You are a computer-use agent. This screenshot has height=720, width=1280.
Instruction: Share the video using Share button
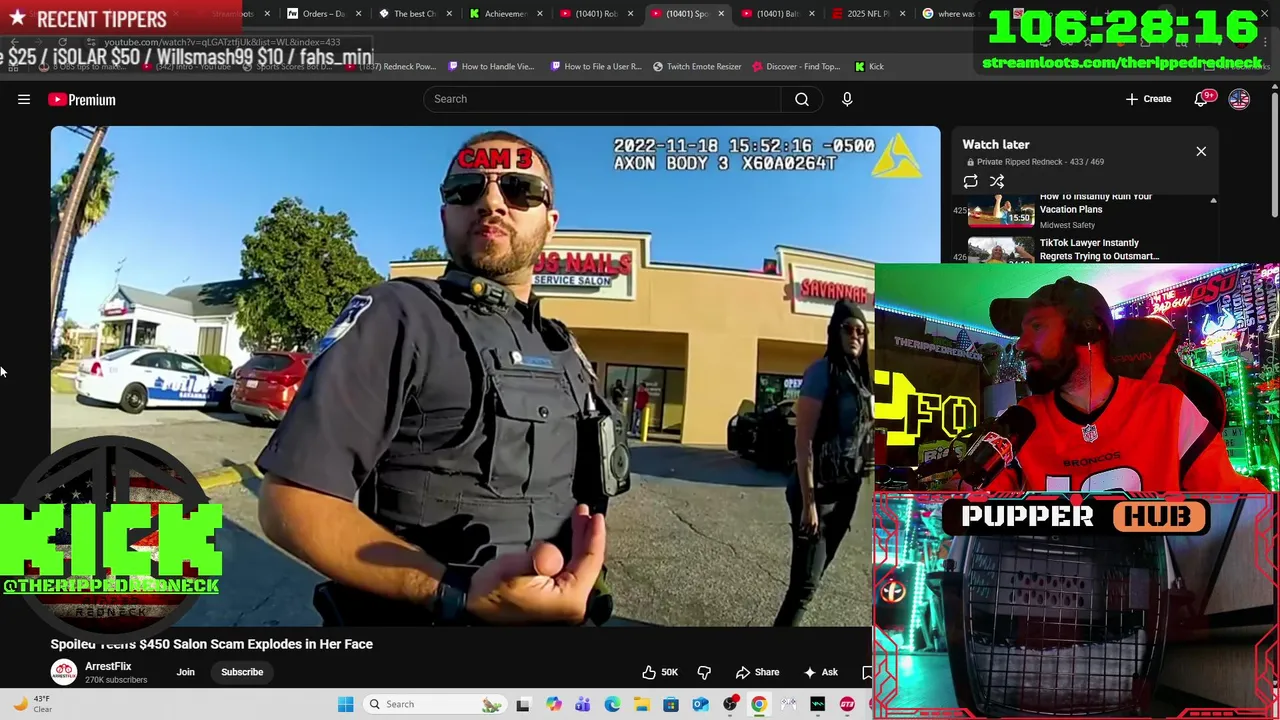tap(757, 672)
